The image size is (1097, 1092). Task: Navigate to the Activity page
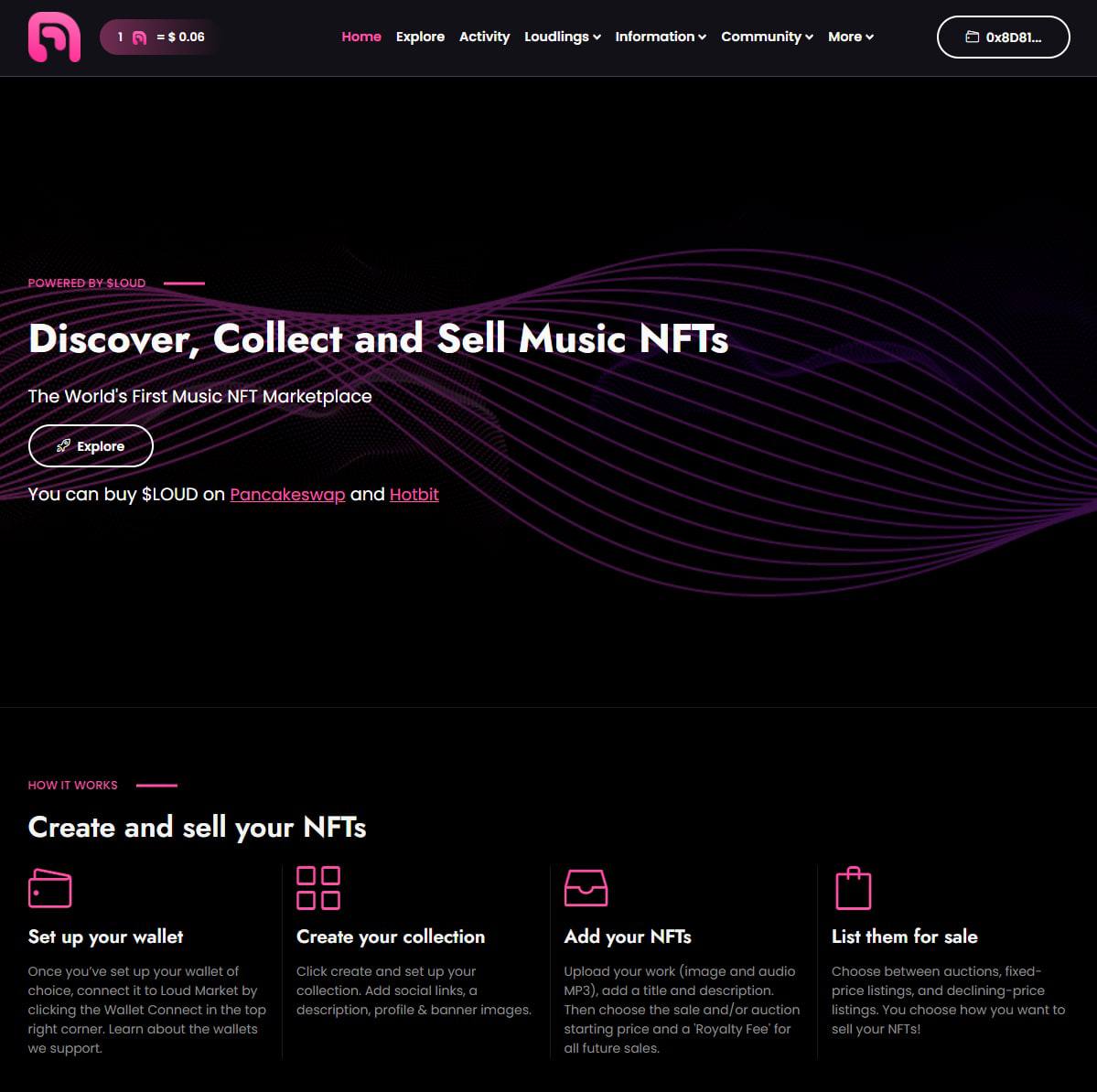pyautogui.click(x=485, y=37)
